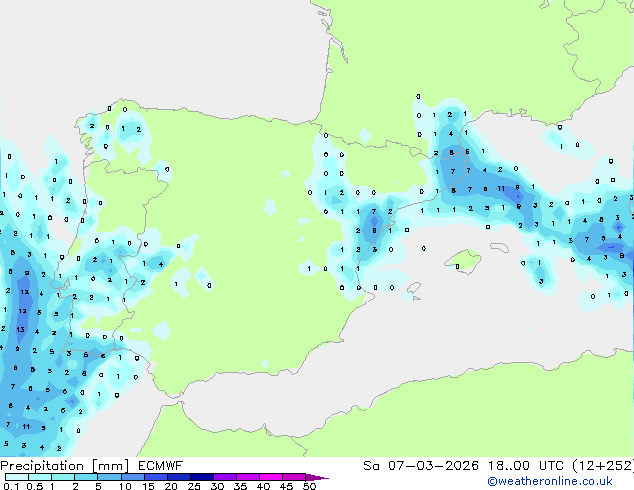The image size is (634, 490).
Task: Click the over-50 mm arrow legend tip
Action: pyautogui.click(x=317, y=477)
